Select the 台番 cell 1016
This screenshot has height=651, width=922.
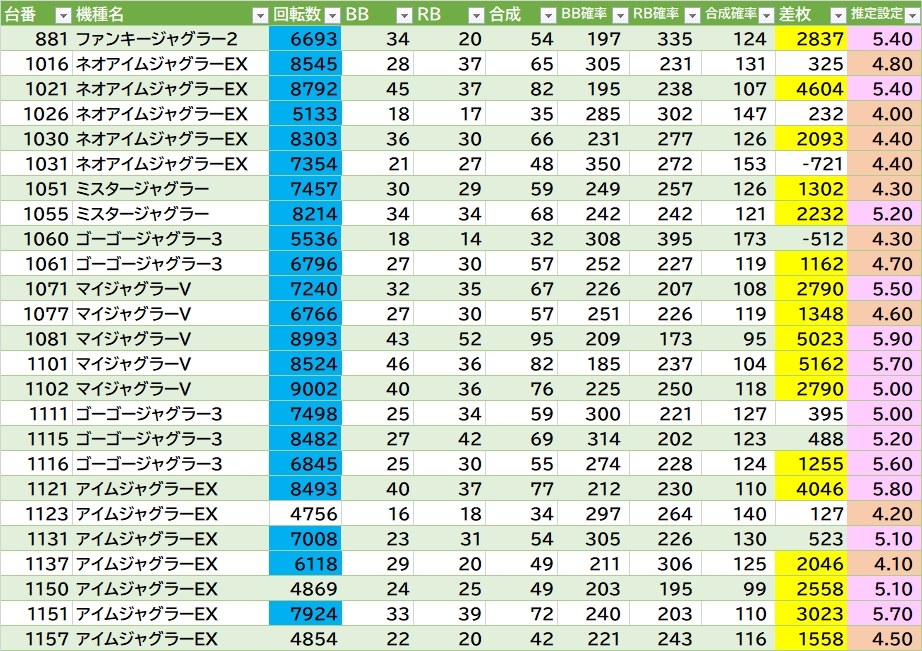[x=36, y=64]
